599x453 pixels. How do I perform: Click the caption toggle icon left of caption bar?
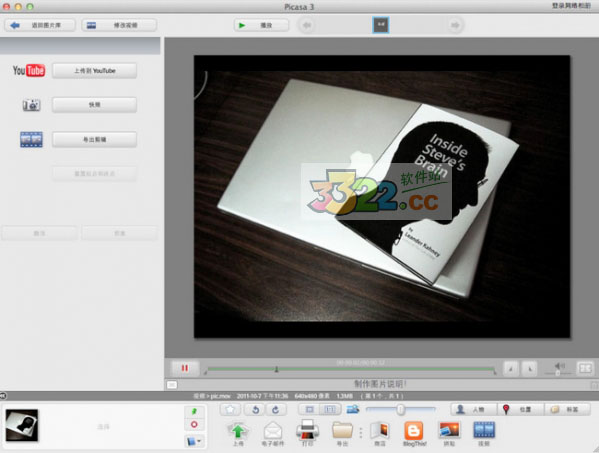172,385
